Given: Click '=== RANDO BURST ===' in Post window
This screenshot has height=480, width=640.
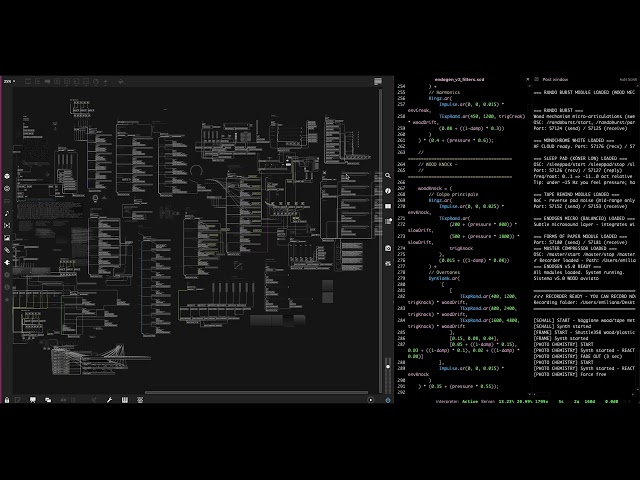Looking at the screenshot, I should [x=558, y=111].
